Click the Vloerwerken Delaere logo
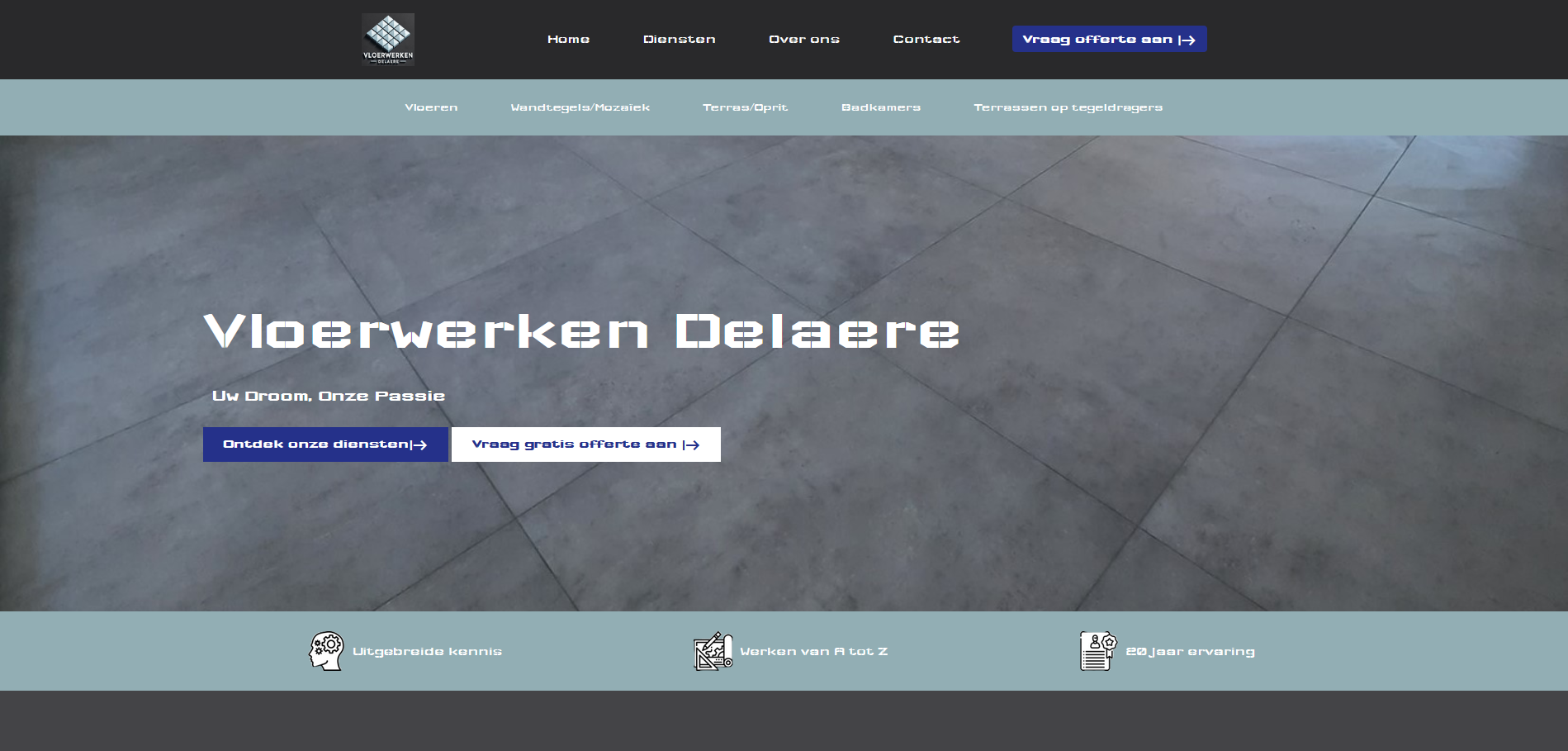Screen dimensions: 1568x751 pos(388,39)
